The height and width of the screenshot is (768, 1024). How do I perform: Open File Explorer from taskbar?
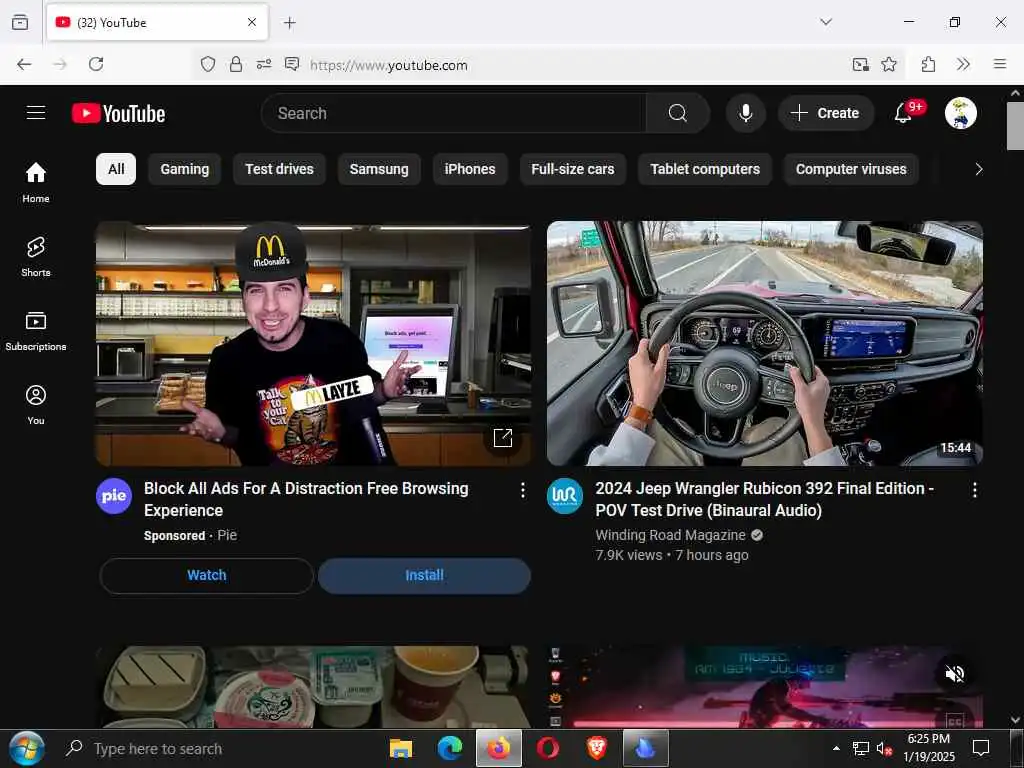click(x=401, y=748)
